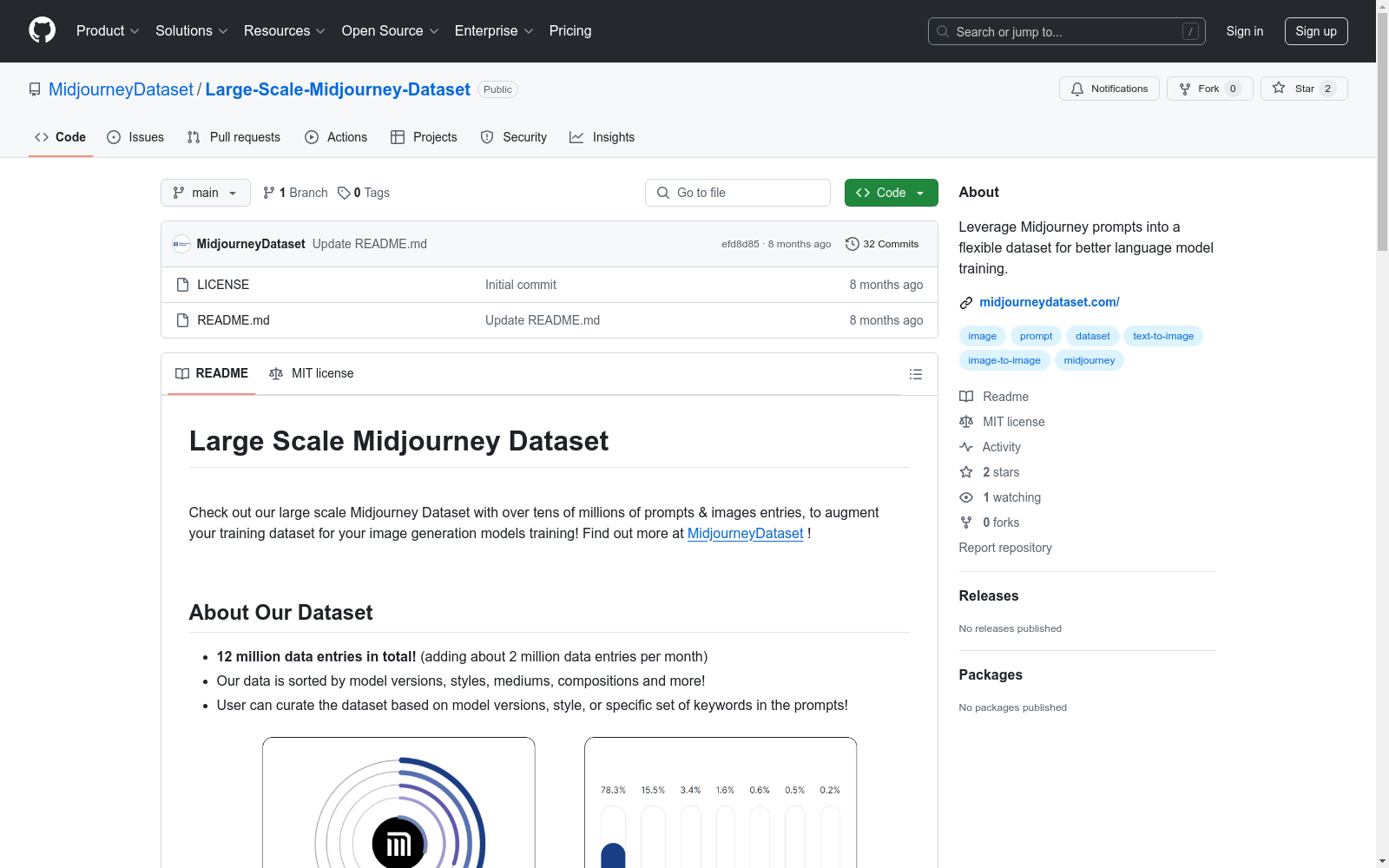Open the Pull requests tab

pyautogui.click(x=234, y=137)
